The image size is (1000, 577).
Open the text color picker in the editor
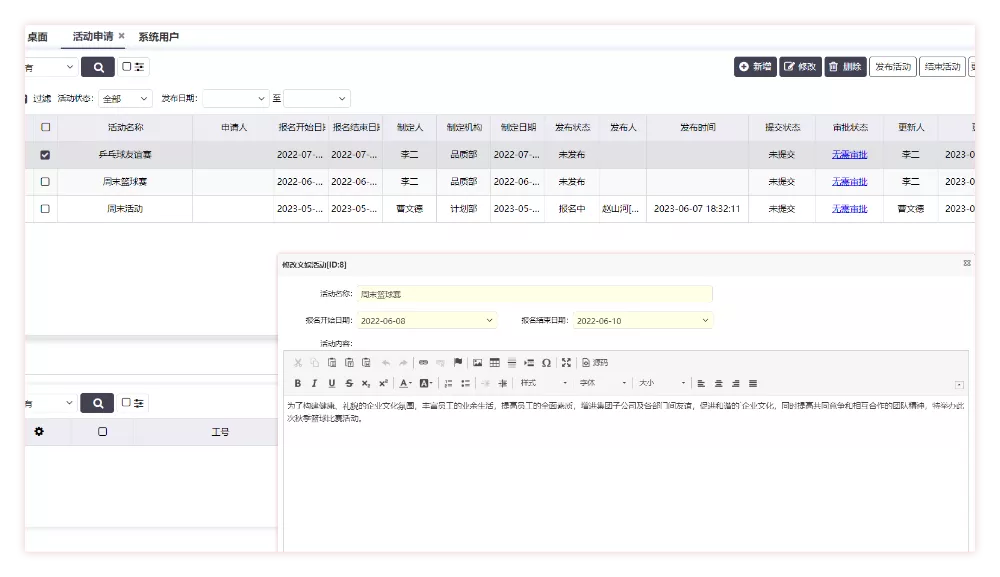[x=405, y=383]
